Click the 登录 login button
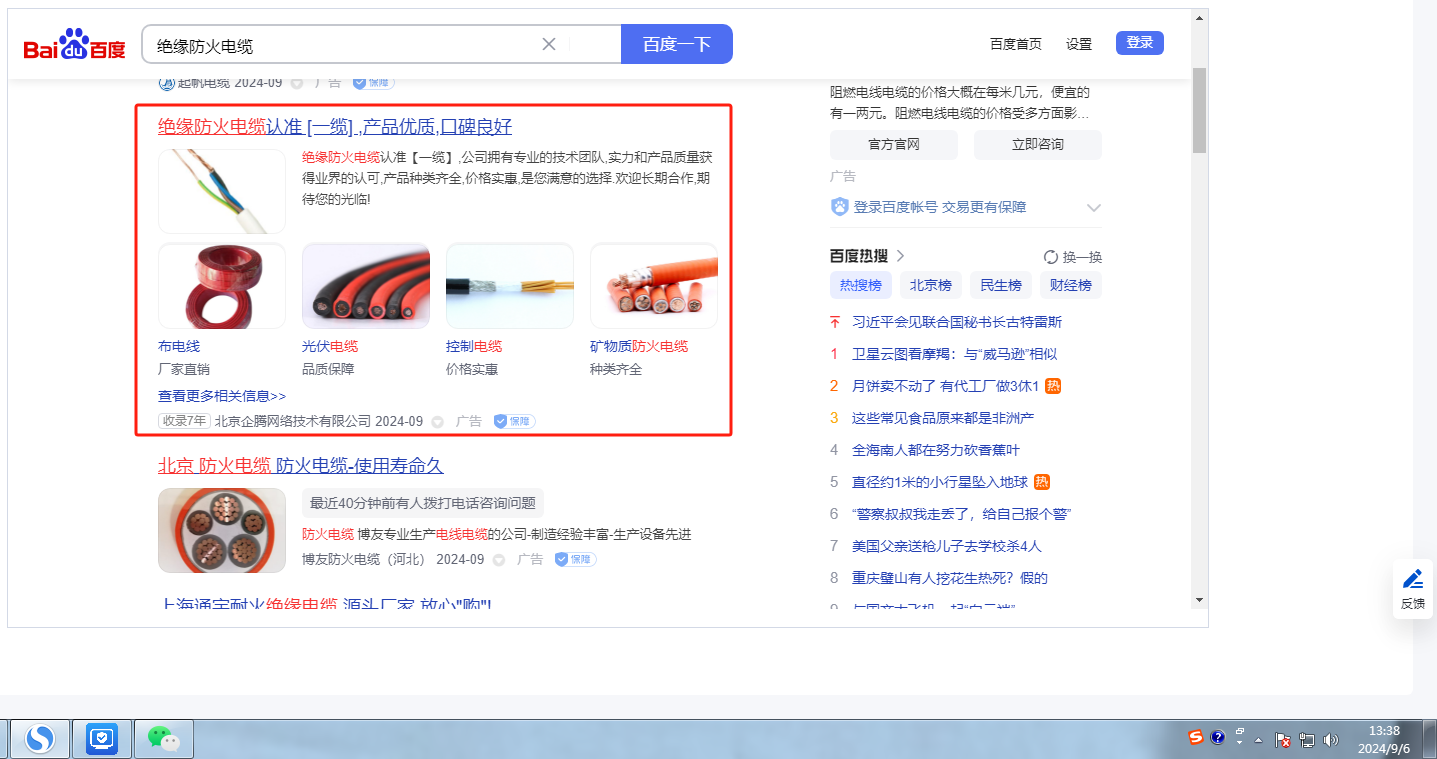Screen dimensions: 1437x759 coord(1139,43)
